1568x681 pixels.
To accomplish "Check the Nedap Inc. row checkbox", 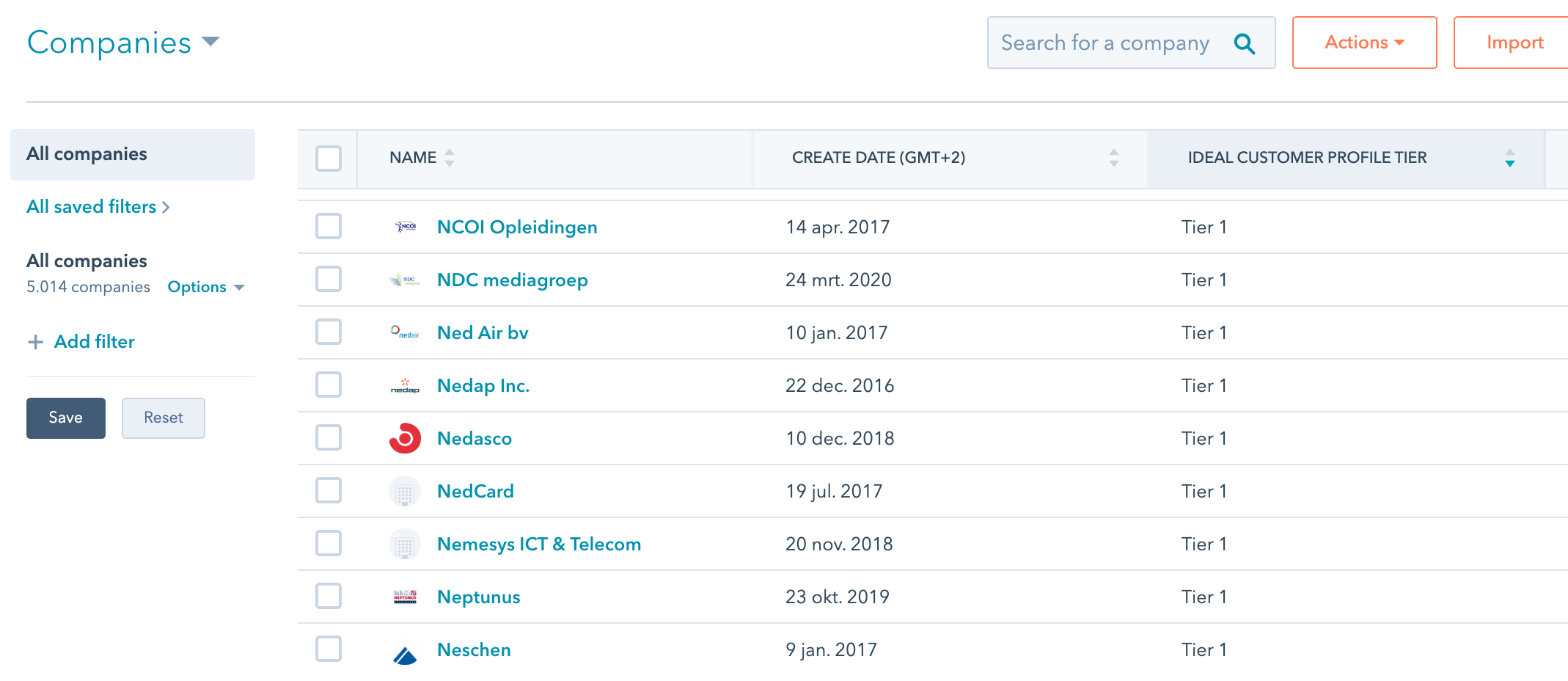I will click(x=329, y=385).
